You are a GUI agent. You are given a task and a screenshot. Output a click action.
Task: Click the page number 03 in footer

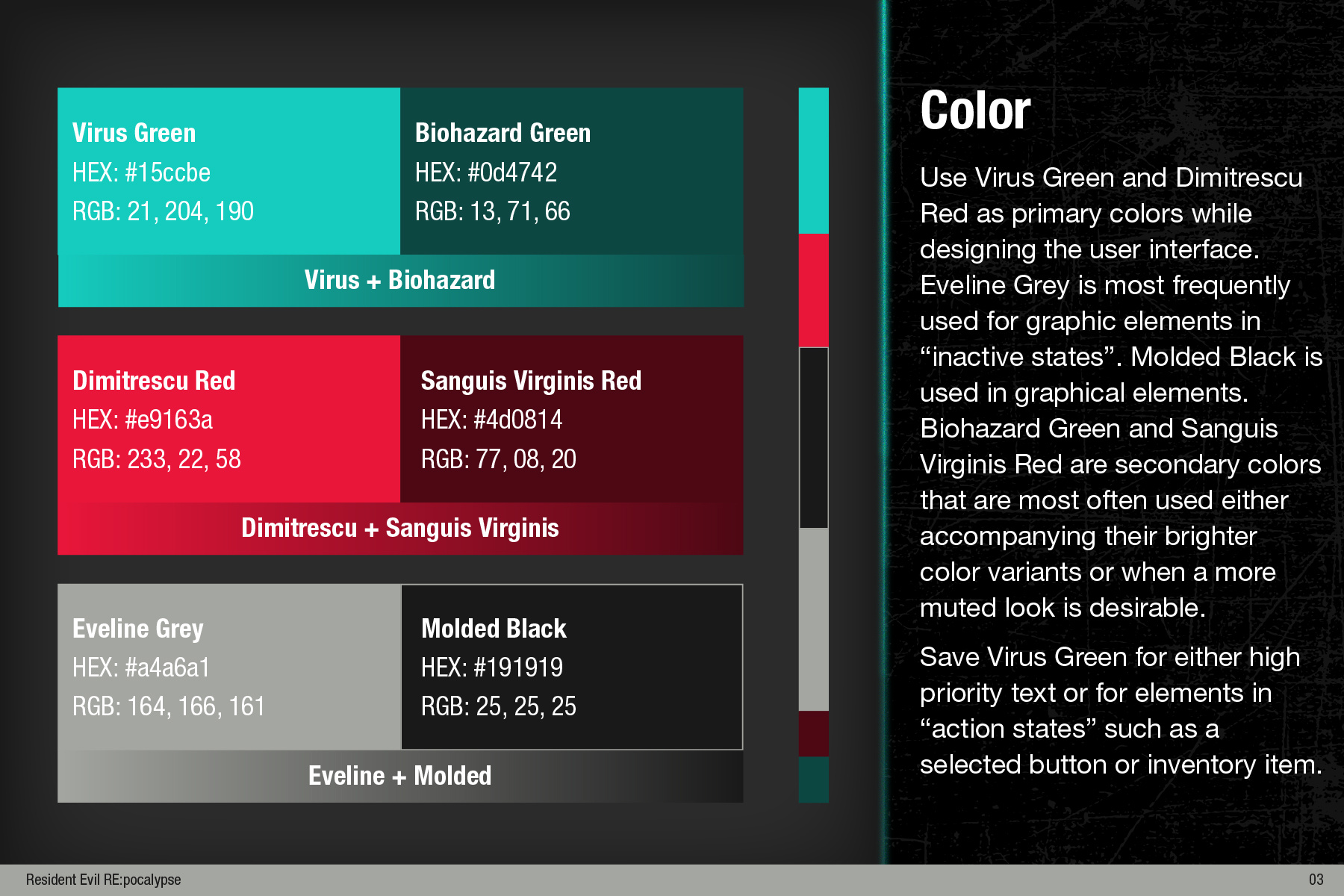pyautogui.click(x=1316, y=880)
